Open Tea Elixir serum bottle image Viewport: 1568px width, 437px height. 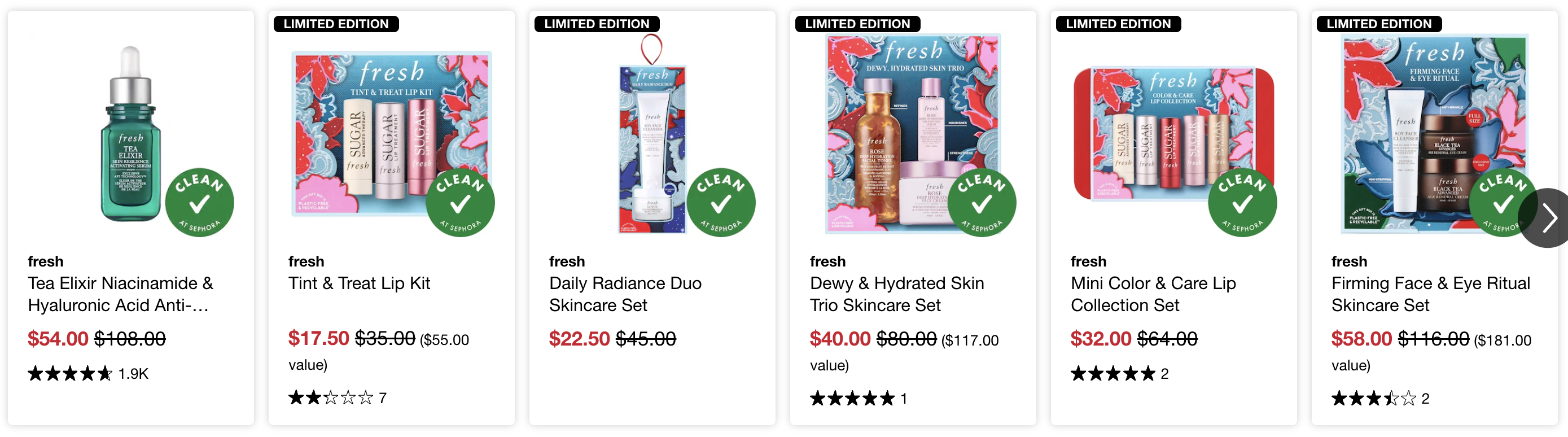[131, 134]
